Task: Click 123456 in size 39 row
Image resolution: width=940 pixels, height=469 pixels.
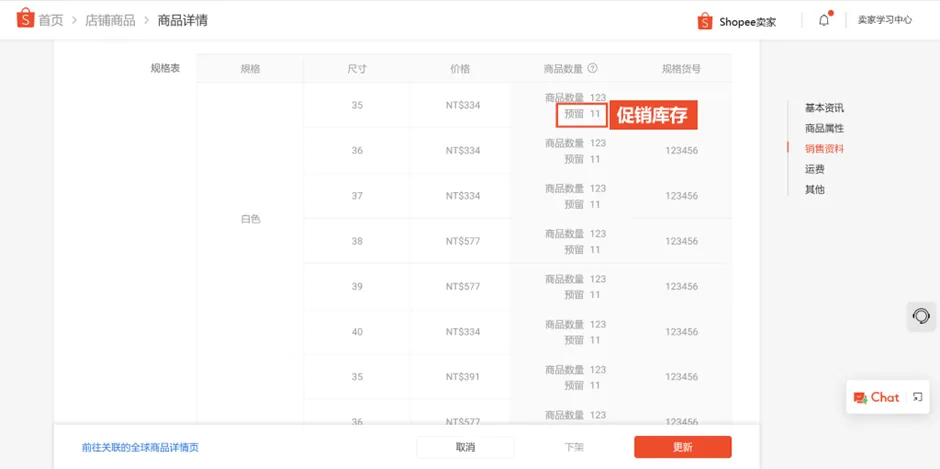Action: point(681,287)
